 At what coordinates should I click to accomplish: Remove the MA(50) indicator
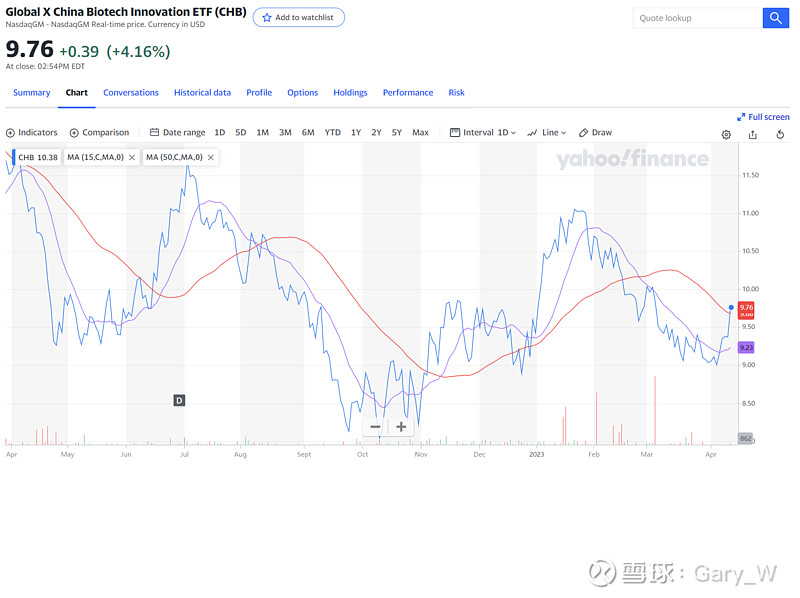210,157
